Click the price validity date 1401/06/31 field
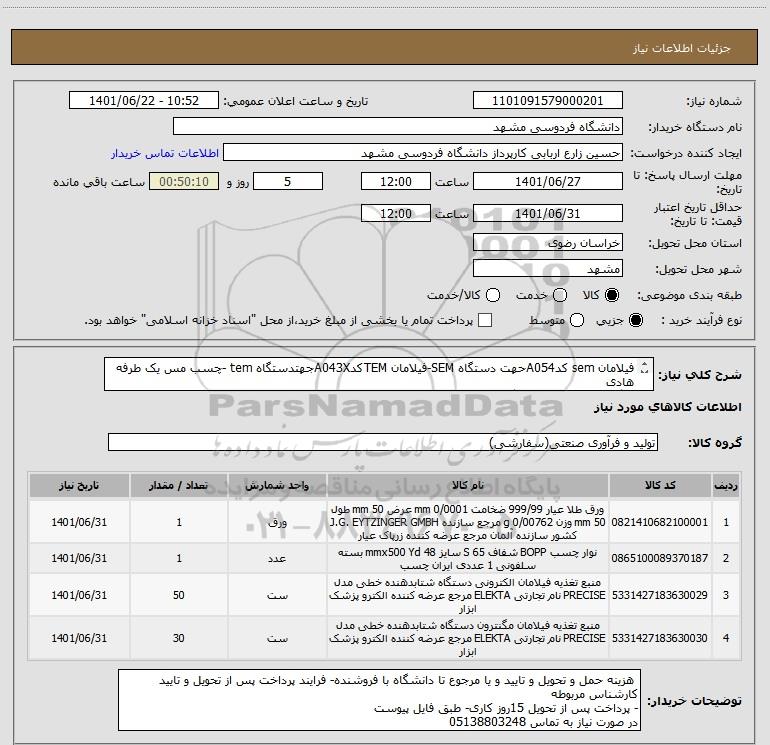770x745 pixels. pyautogui.click(x=548, y=213)
